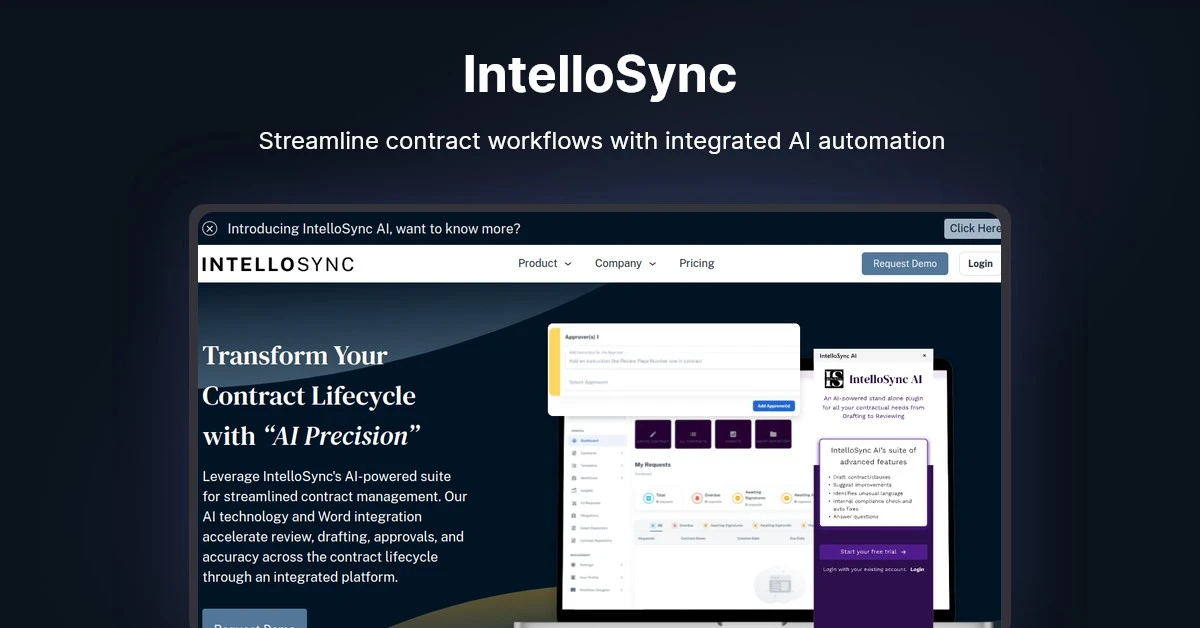Select Pricing in the navigation menu
This screenshot has height=628, width=1200.
697,263
